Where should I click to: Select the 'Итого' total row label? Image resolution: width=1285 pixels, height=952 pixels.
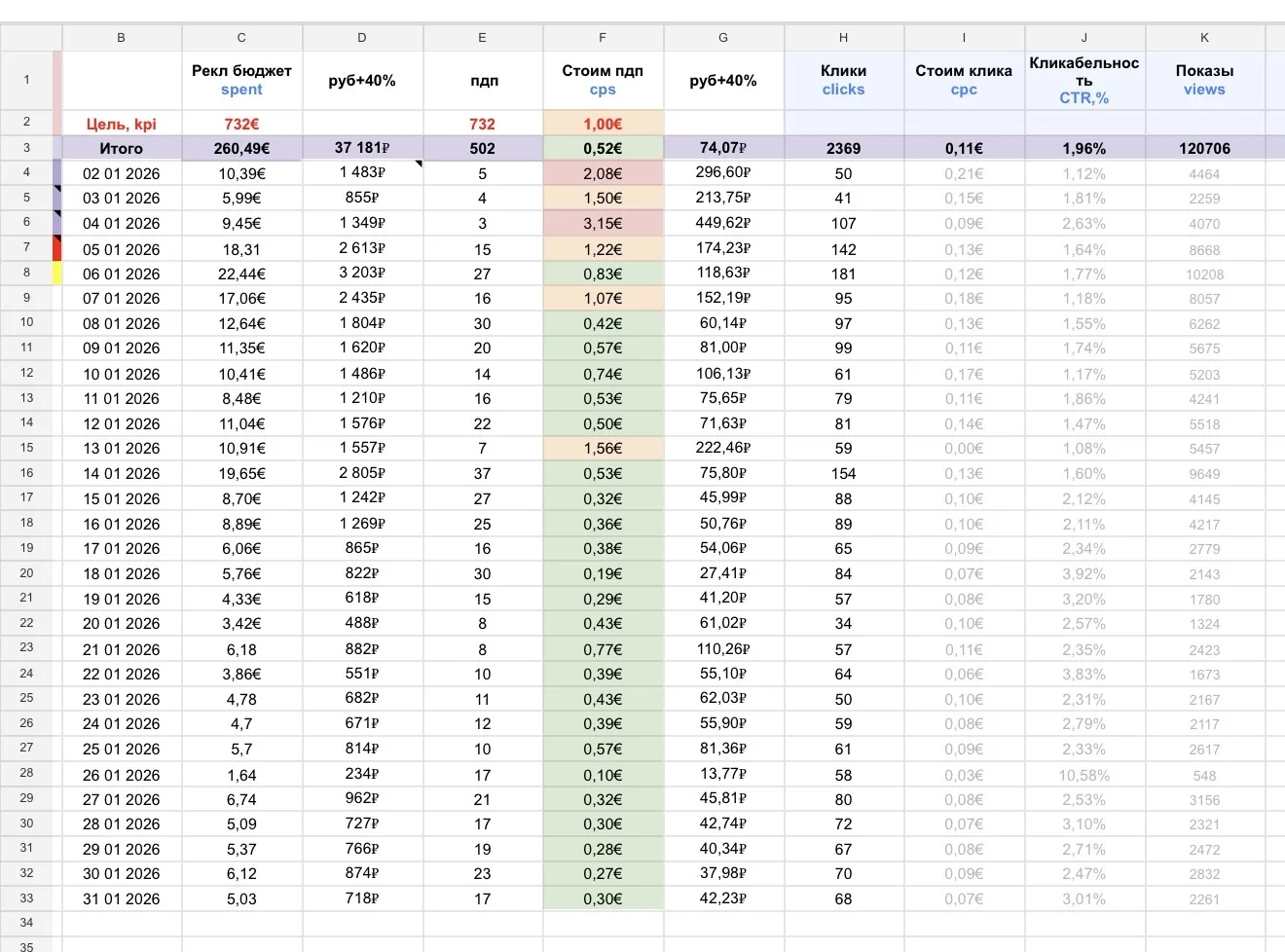click(x=122, y=148)
